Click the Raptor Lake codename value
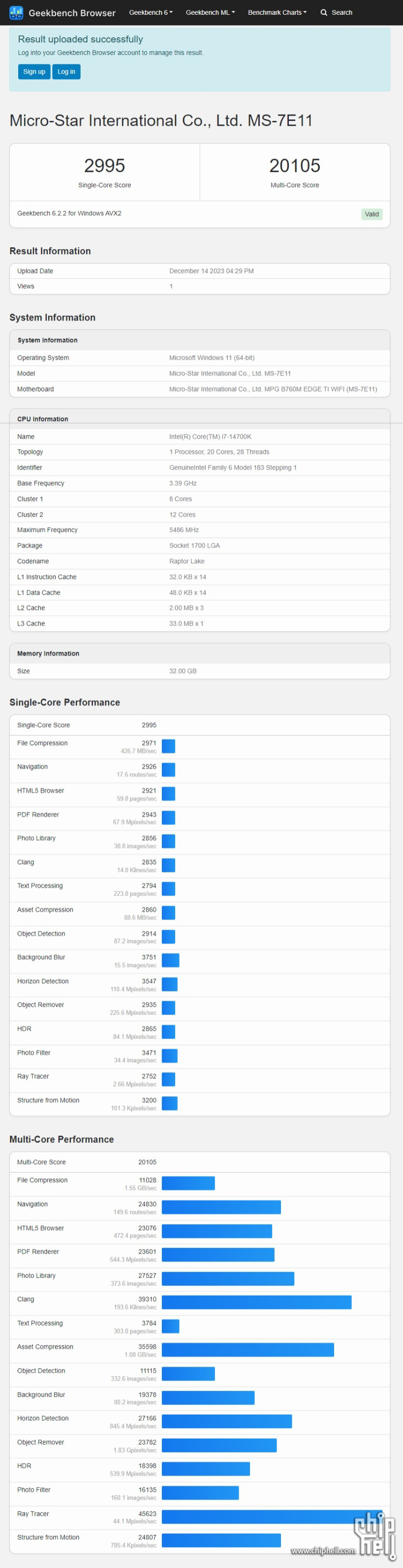Image resolution: width=403 pixels, height=1568 pixels. (x=186, y=561)
